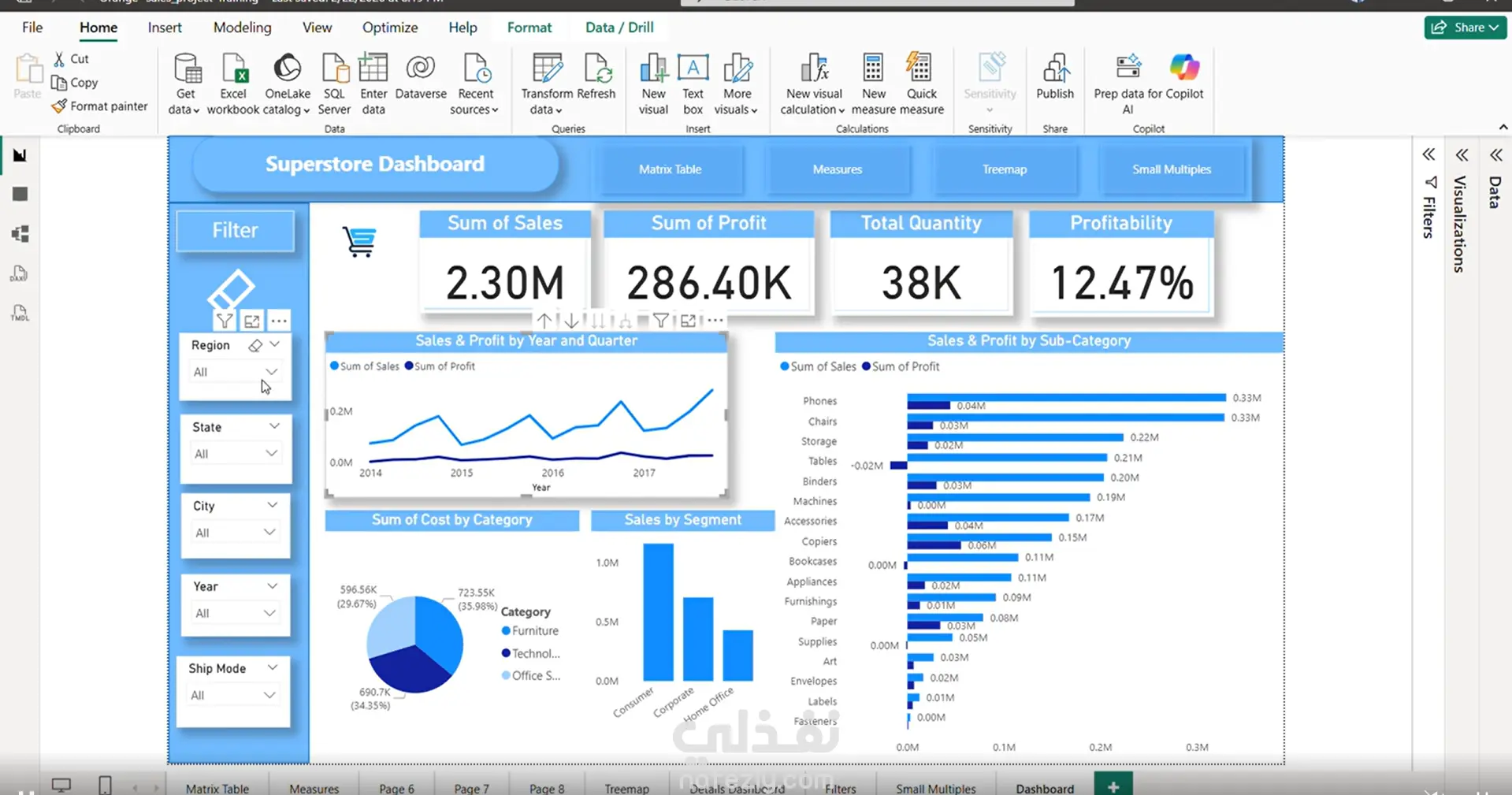Screen dimensions: 1512x795
Task: Open the Get data menu icon
Action: coord(188,69)
